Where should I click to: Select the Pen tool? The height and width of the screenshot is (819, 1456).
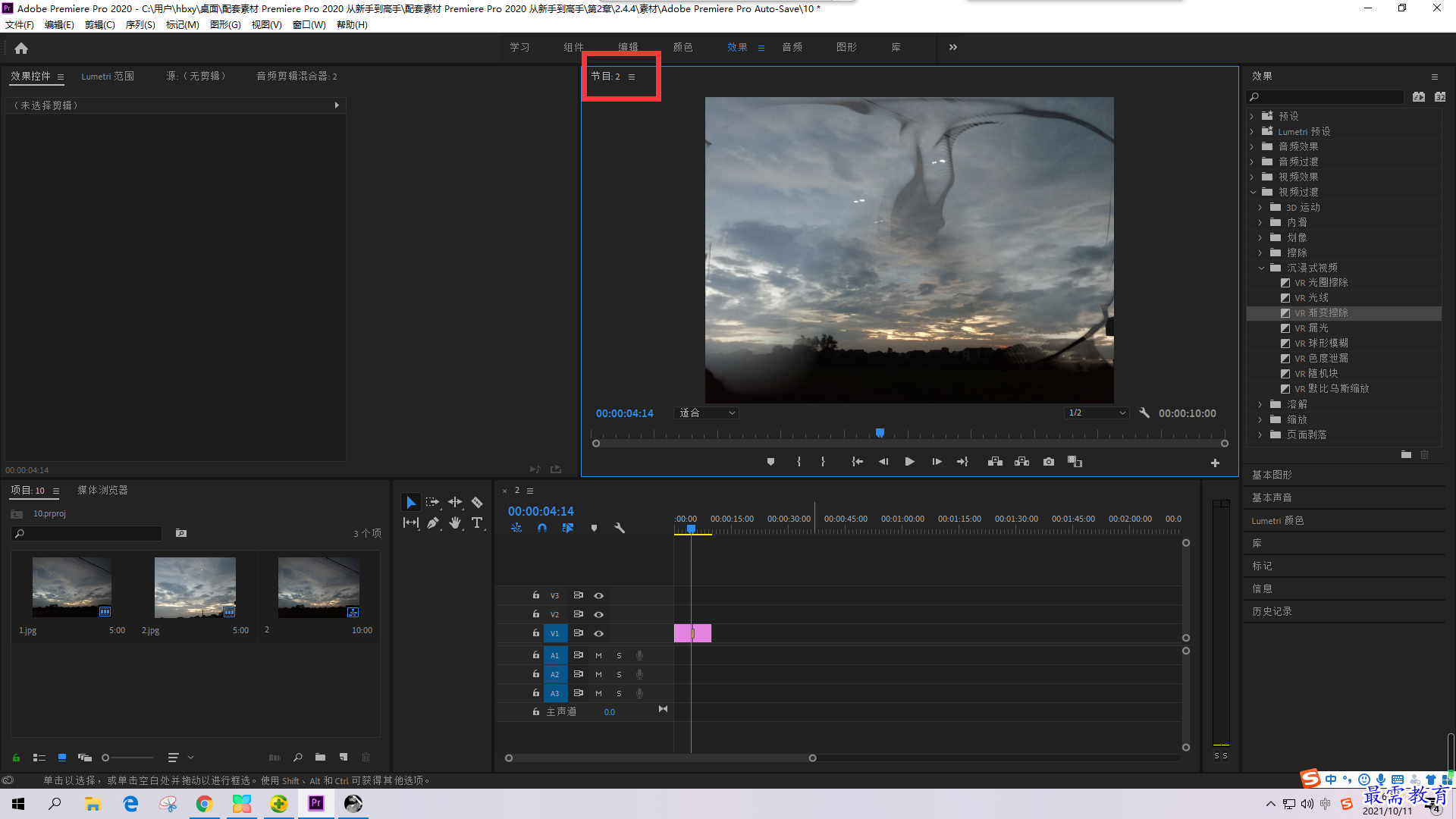click(x=432, y=522)
